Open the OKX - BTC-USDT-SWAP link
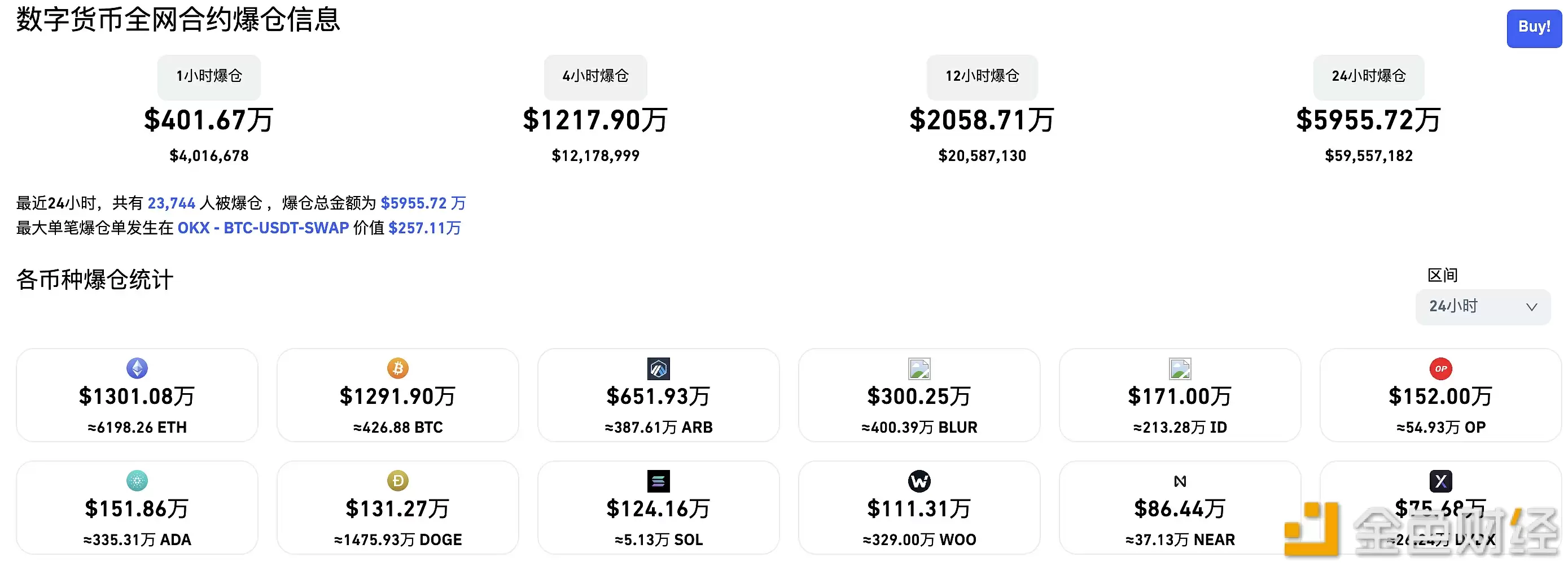Screen dimensions: 1568x566 [x=262, y=228]
